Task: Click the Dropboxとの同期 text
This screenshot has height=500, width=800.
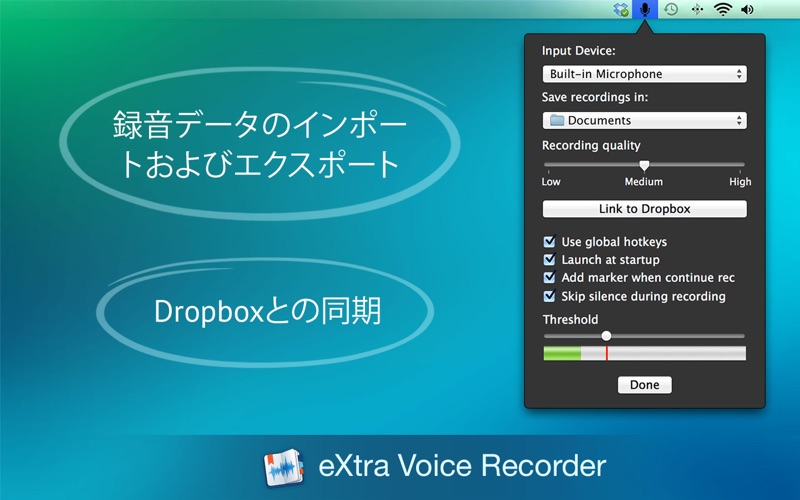Action: coord(267,311)
